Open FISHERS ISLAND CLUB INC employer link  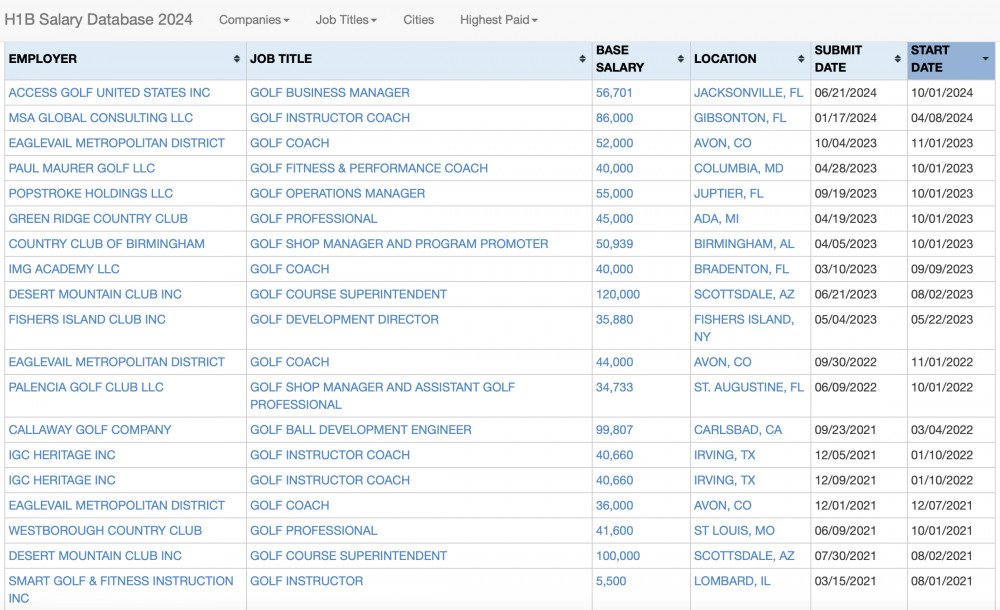pos(87,320)
